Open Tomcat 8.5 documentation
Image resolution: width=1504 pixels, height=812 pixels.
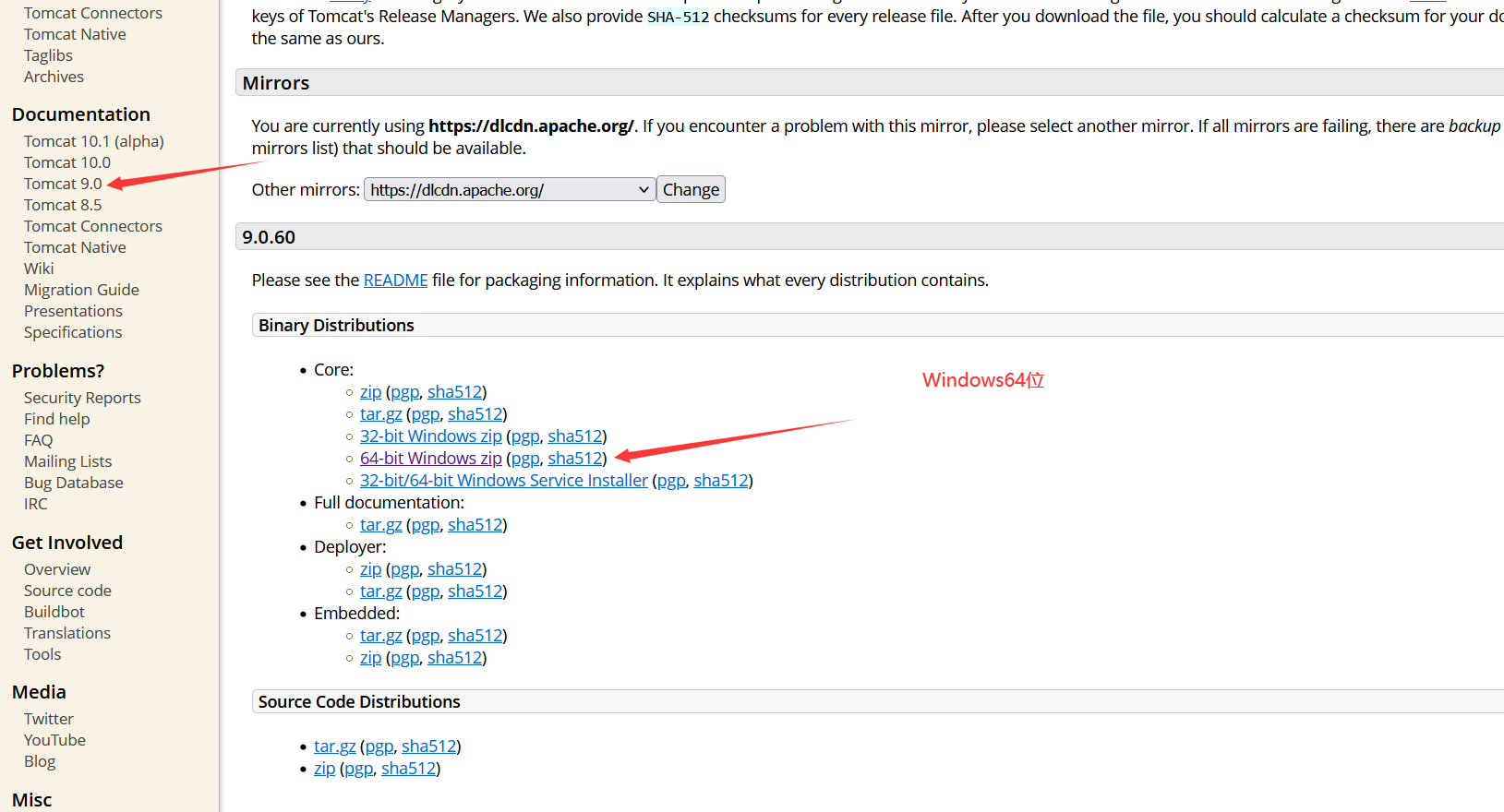tap(63, 205)
